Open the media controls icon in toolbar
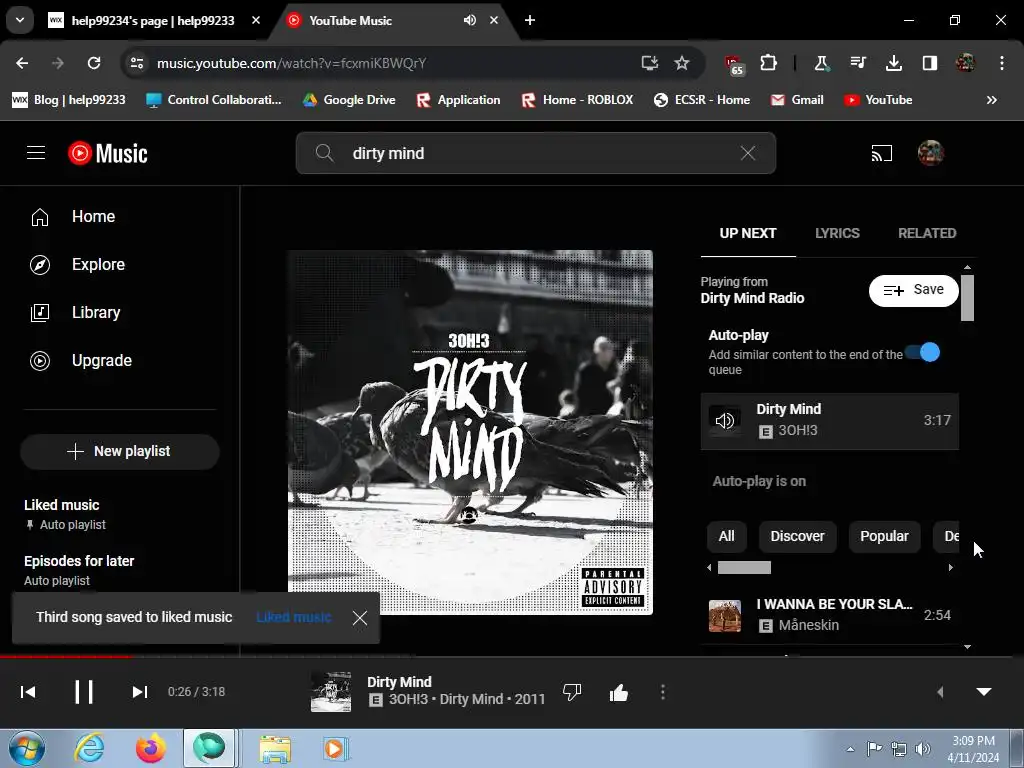The width and height of the screenshot is (1024, 768). pos(858,63)
